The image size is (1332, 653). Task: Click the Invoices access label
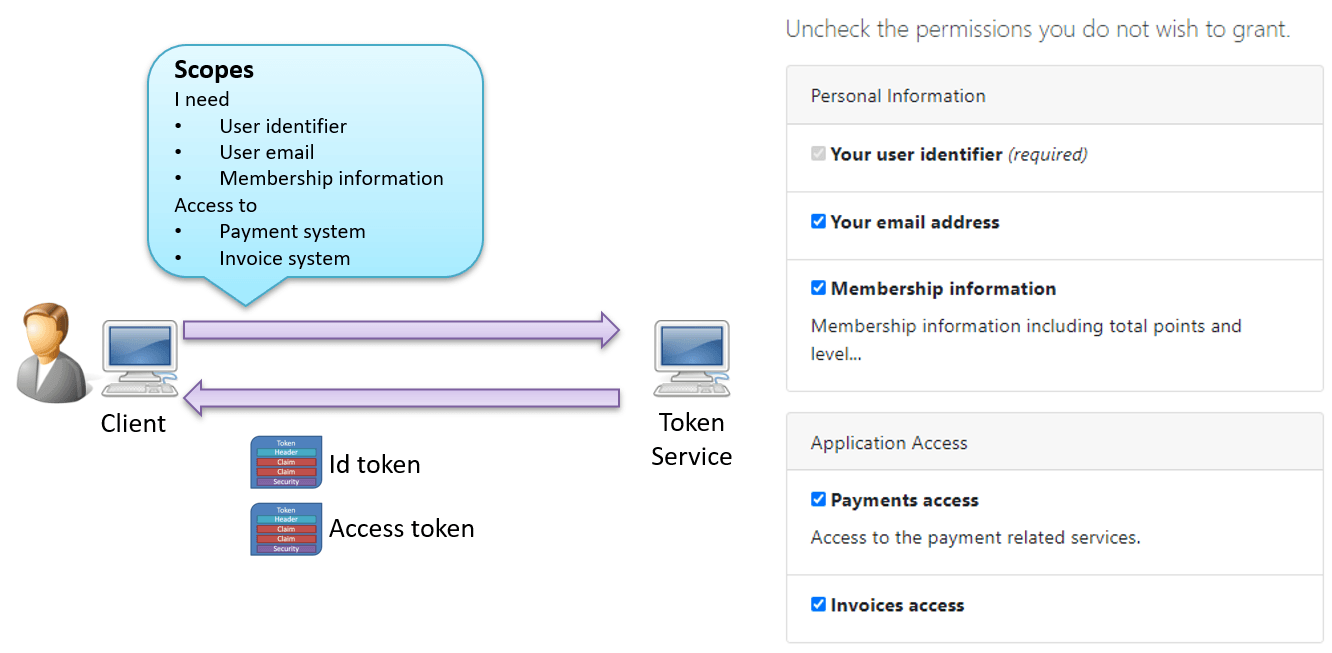[x=898, y=605]
